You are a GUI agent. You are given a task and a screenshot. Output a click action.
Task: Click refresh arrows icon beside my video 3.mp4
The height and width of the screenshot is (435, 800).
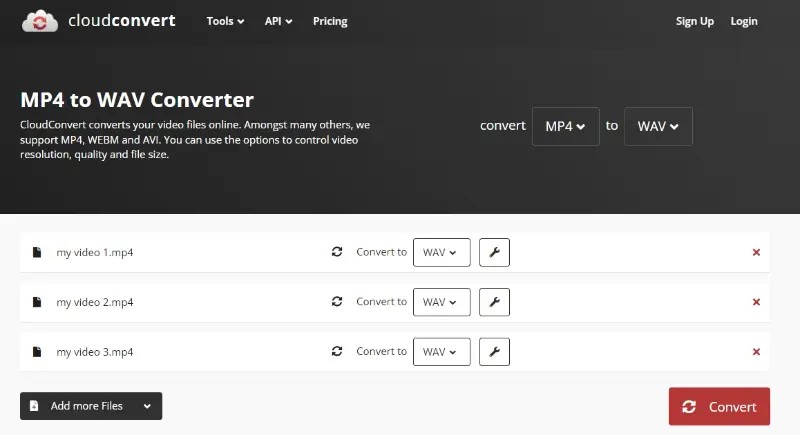337,351
